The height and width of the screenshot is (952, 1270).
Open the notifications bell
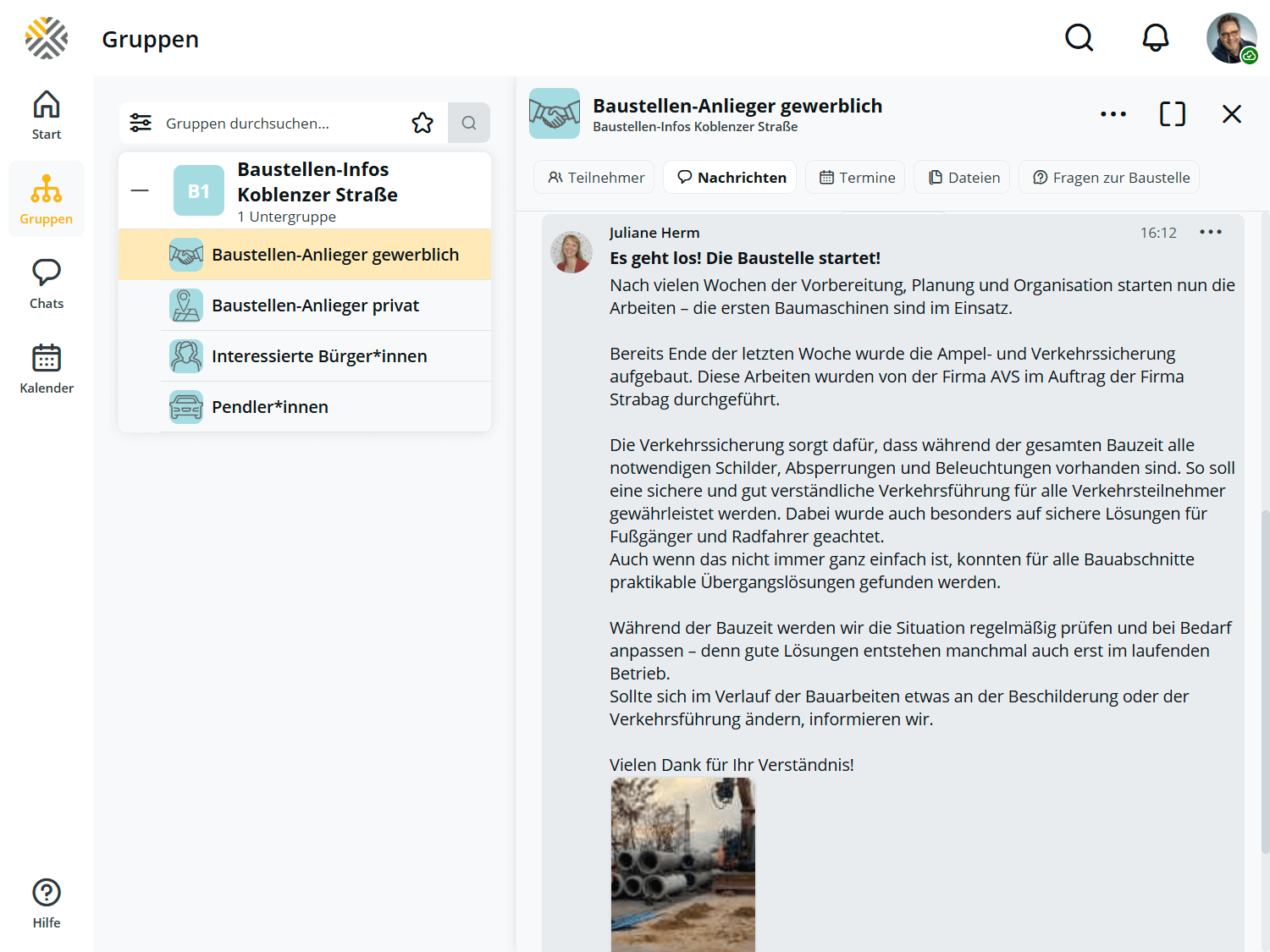[x=1155, y=38]
